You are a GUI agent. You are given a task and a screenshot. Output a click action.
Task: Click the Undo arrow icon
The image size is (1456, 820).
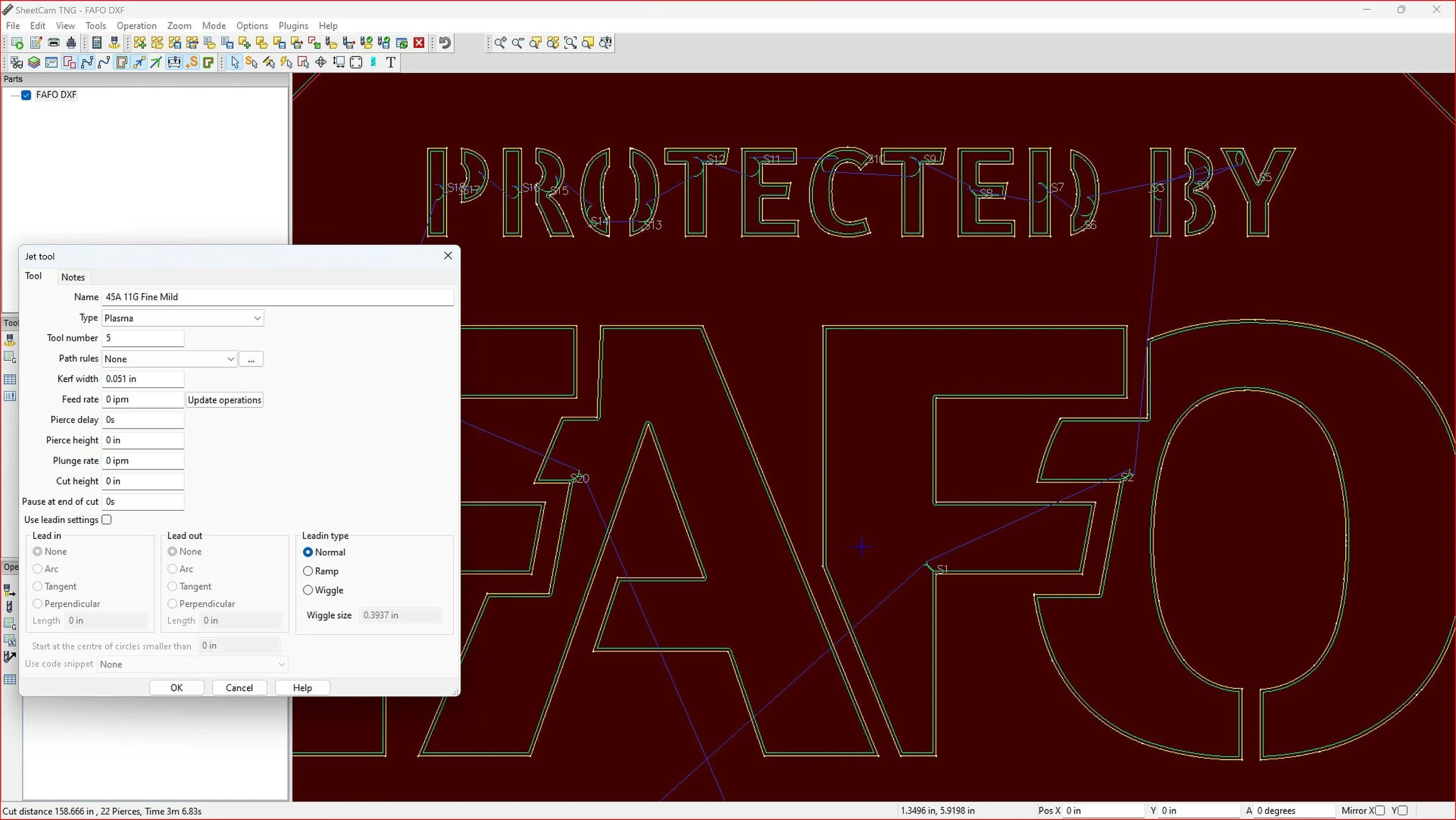(x=445, y=43)
